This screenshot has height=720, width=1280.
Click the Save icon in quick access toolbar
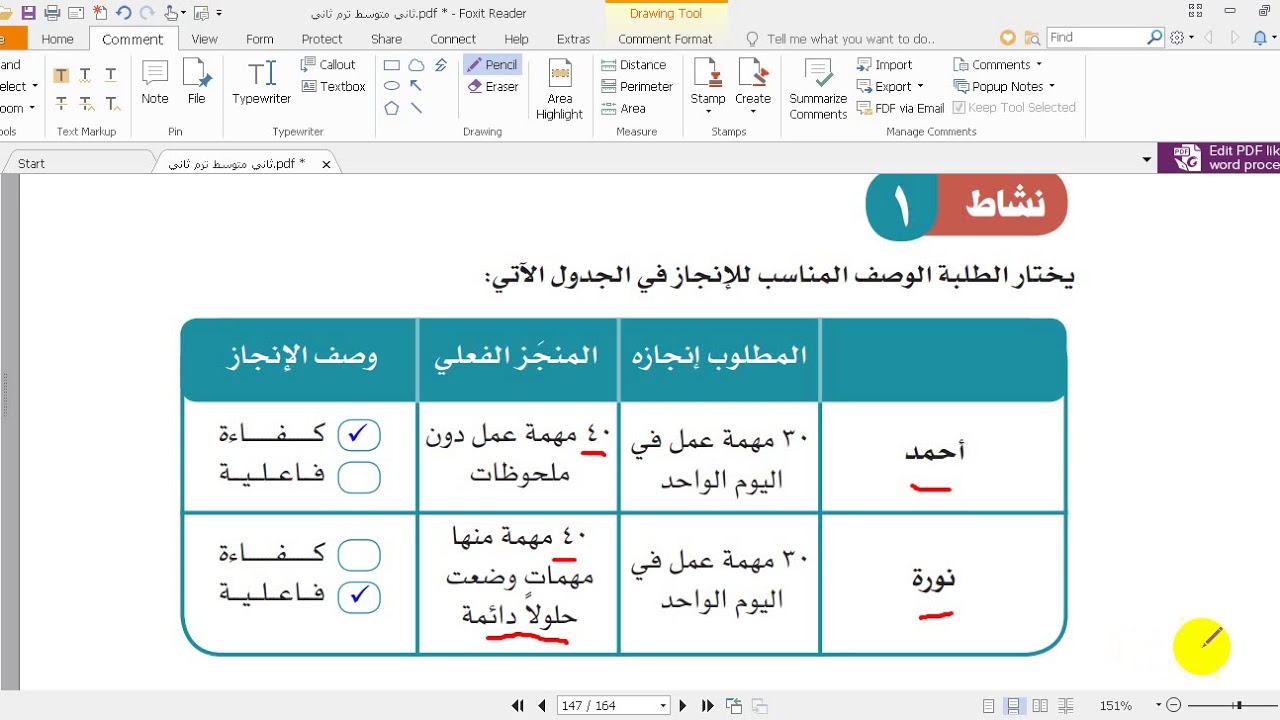[x=28, y=13]
